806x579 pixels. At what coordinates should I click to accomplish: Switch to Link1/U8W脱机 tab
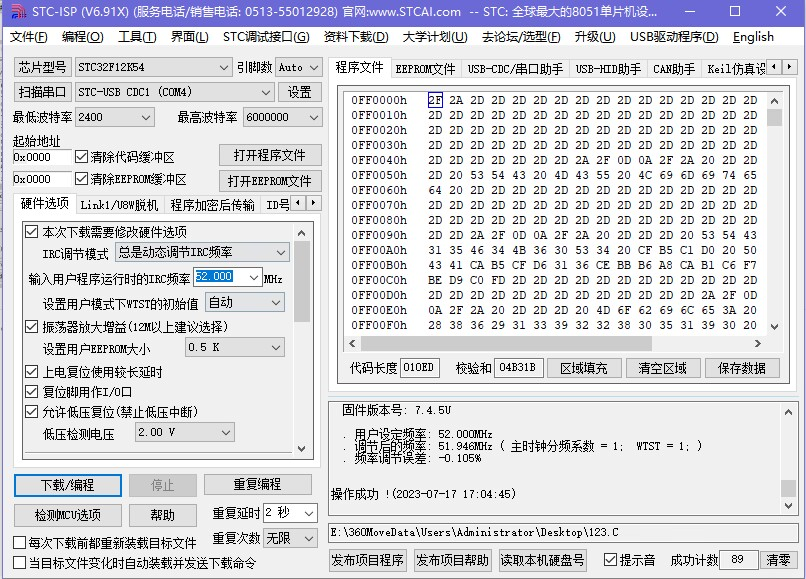119,205
